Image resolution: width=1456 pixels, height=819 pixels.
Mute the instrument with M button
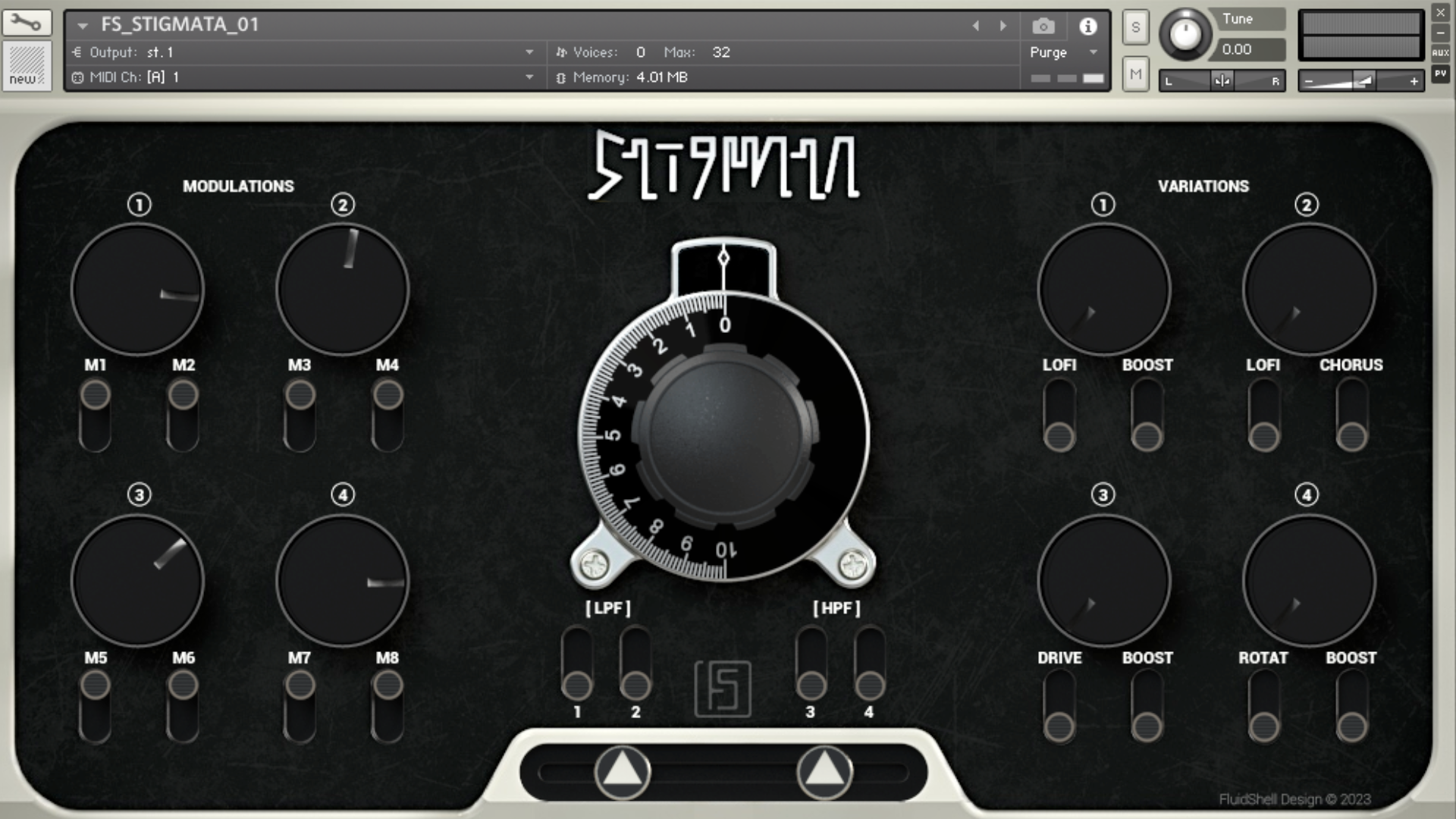1135,74
